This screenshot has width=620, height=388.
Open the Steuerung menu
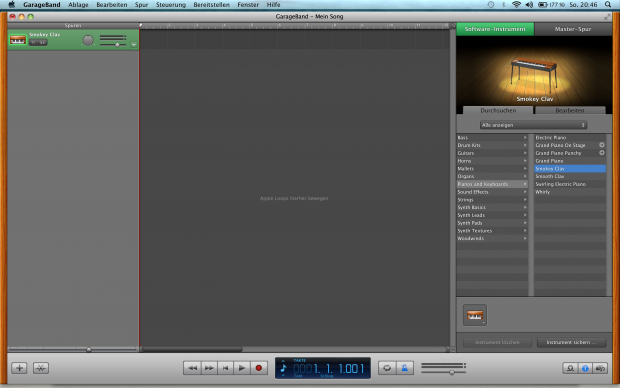[x=170, y=5]
